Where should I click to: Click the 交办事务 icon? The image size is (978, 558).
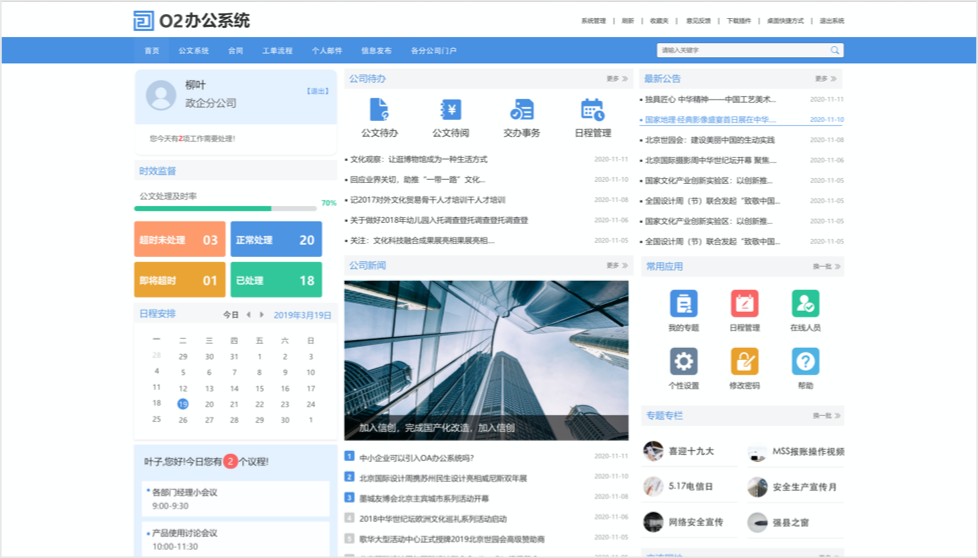click(521, 111)
